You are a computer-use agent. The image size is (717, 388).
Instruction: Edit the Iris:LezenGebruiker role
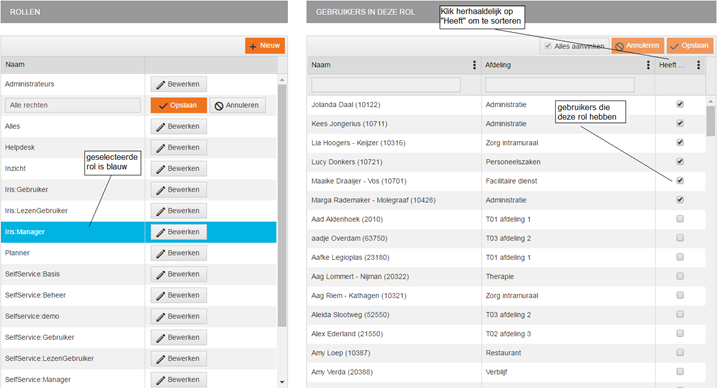[179, 211]
